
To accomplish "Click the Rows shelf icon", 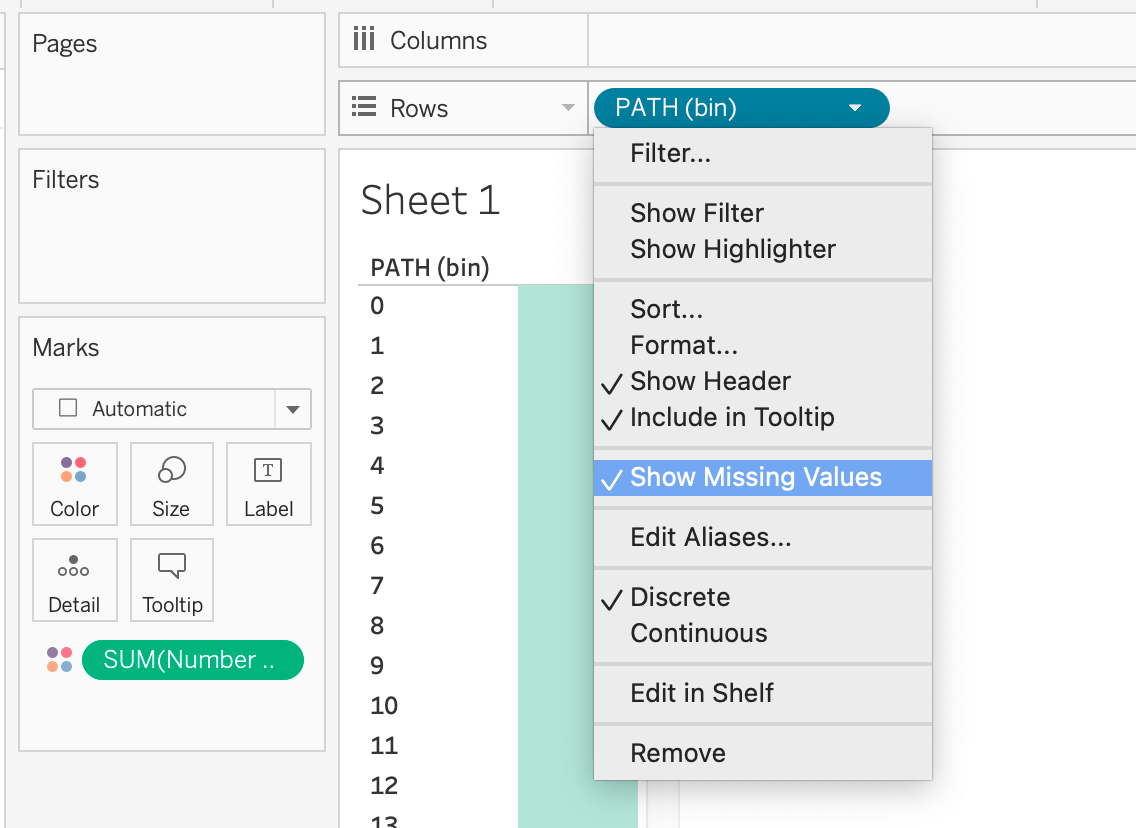I will click(x=365, y=108).
